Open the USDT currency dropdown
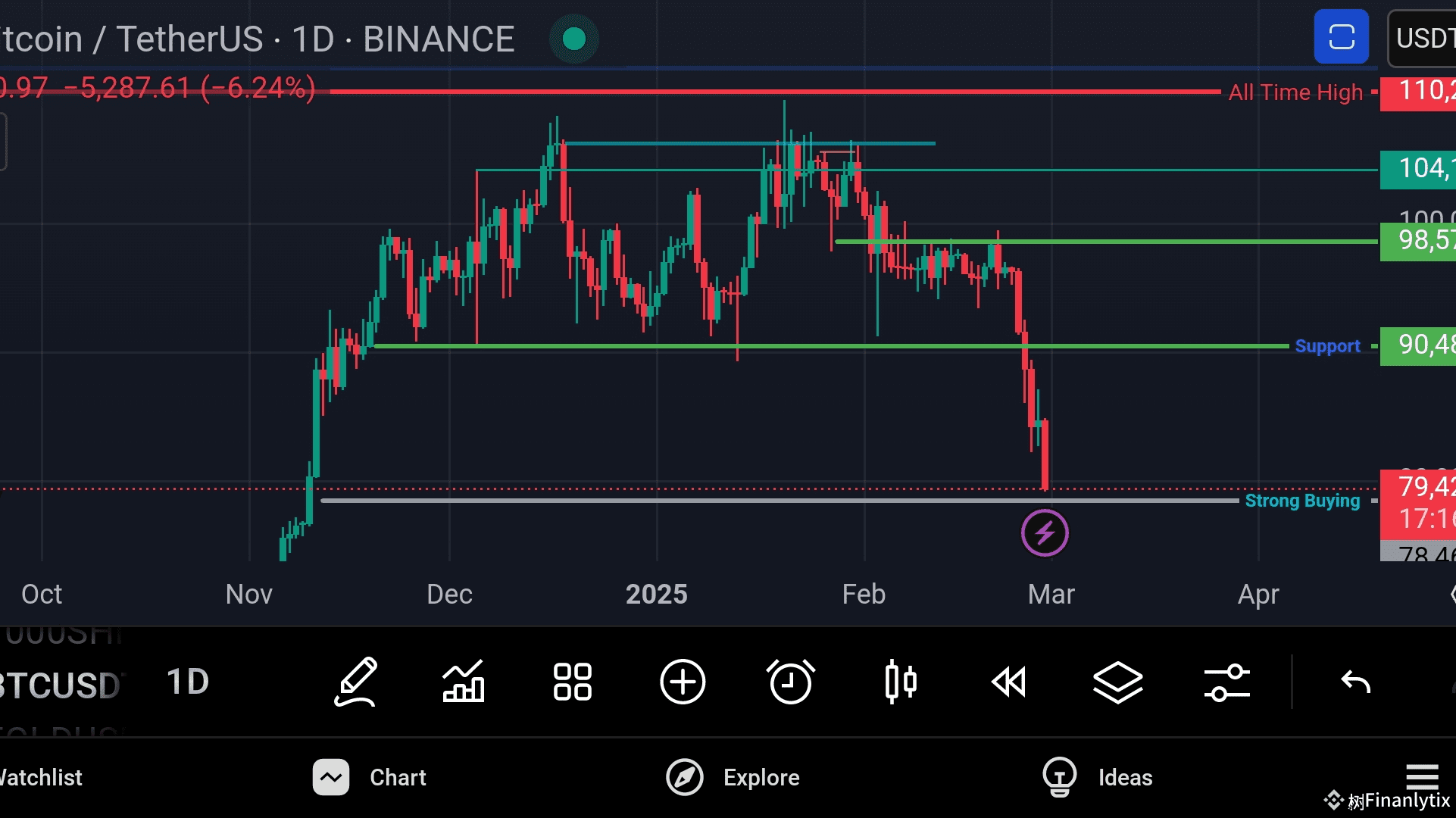 point(1423,39)
